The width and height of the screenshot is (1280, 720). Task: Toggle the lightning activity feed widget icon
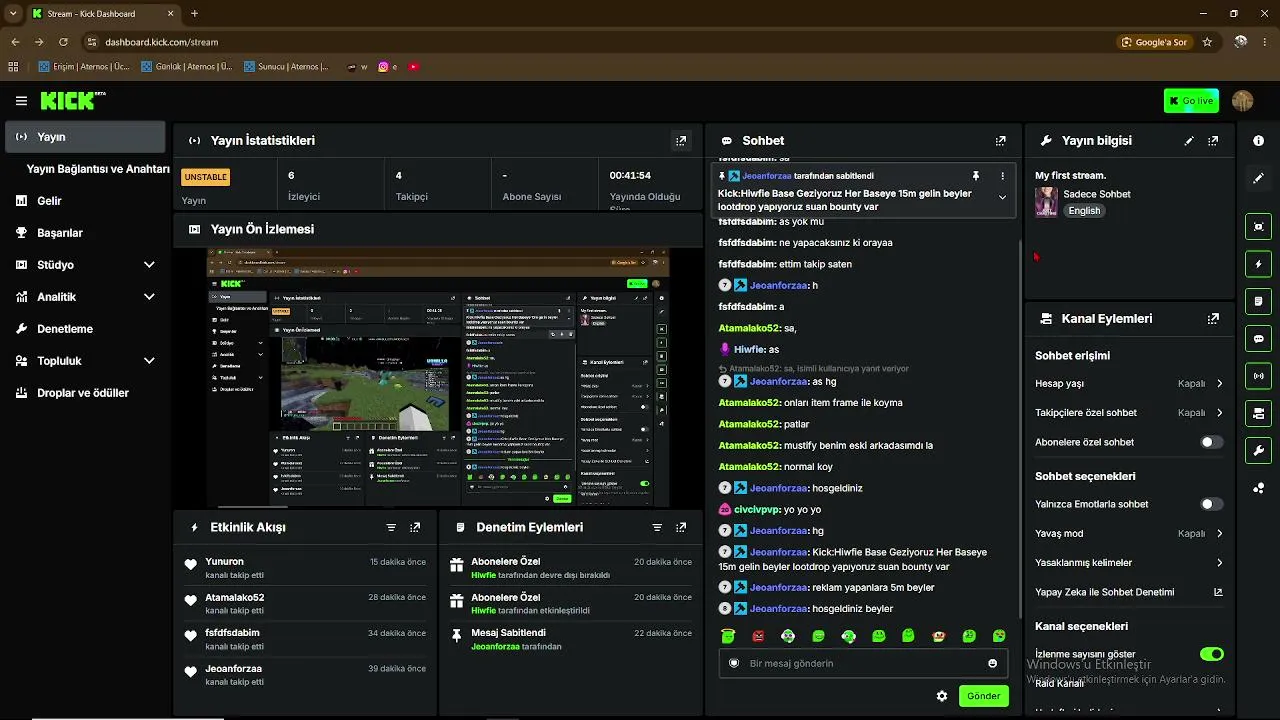(x=1258, y=264)
